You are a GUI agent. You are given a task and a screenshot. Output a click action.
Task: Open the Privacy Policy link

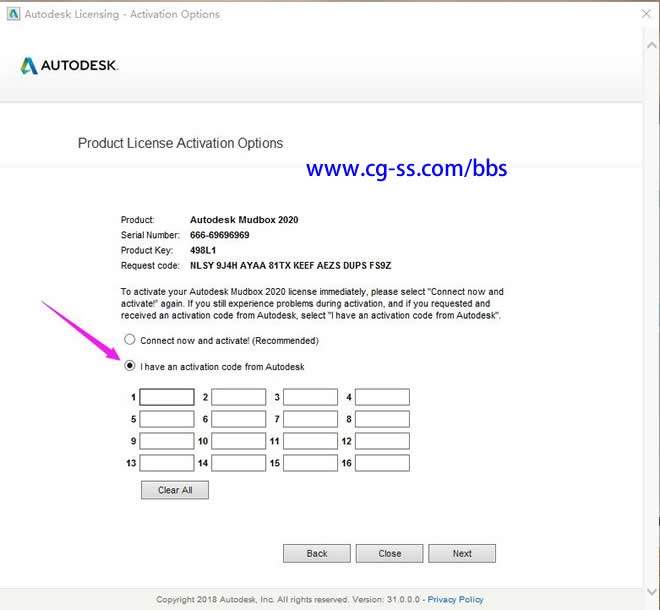(455, 599)
